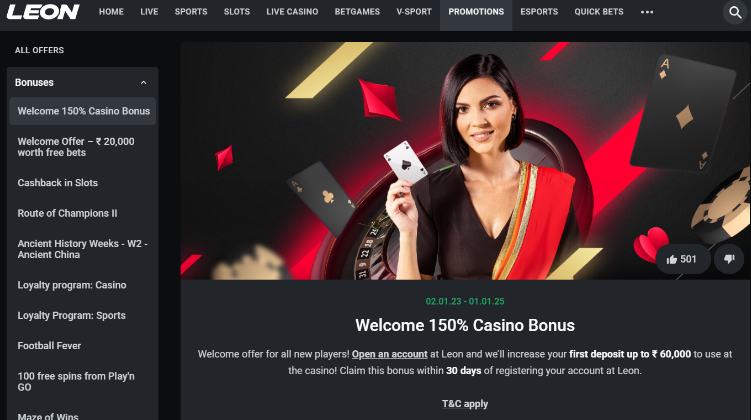Go to the Live Casino menu
This screenshot has height=420, width=751.
[292, 12]
